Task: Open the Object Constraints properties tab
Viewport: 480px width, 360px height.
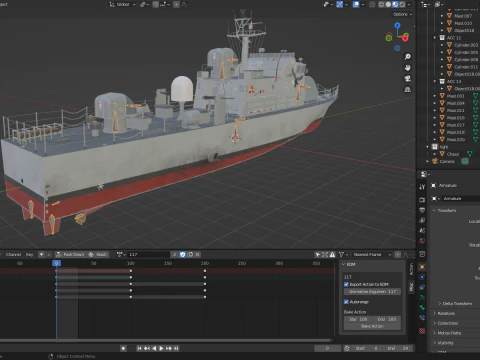Action: pyautogui.click(x=422, y=287)
